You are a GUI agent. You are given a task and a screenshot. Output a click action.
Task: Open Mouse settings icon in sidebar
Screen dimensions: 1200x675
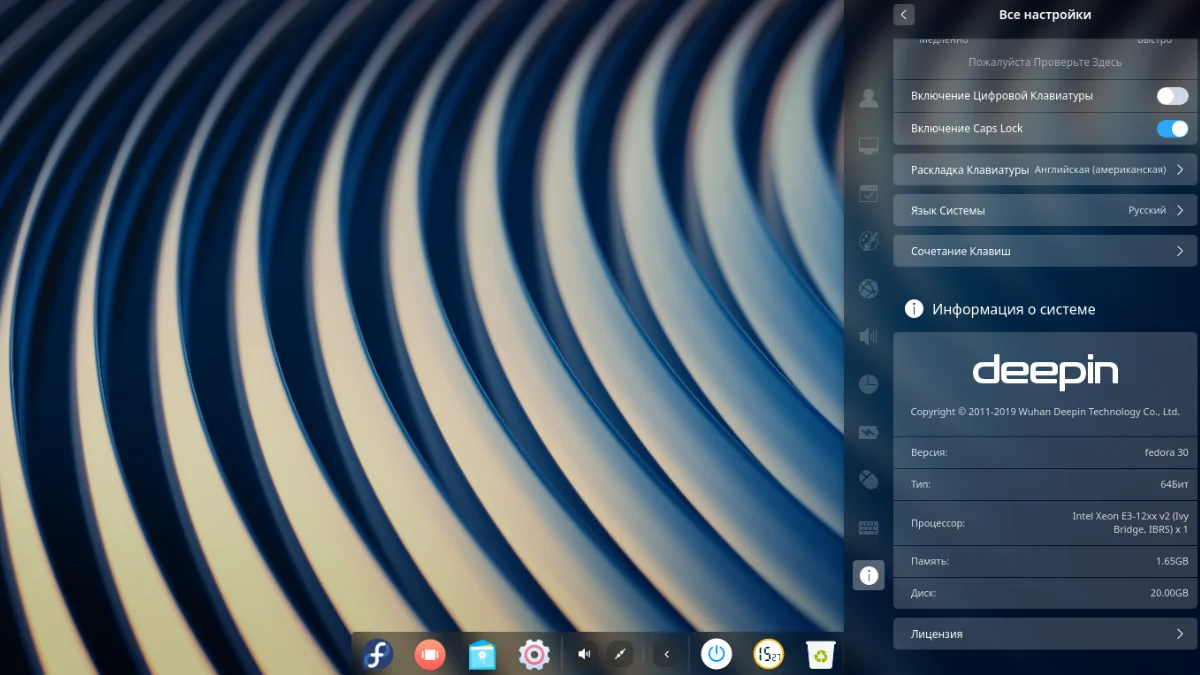click(x=868, y=480)
